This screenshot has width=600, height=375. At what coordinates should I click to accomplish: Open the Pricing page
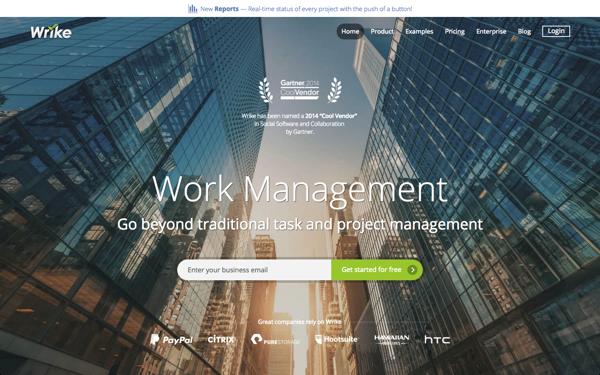pyautogui.click(x=455, y=31)
